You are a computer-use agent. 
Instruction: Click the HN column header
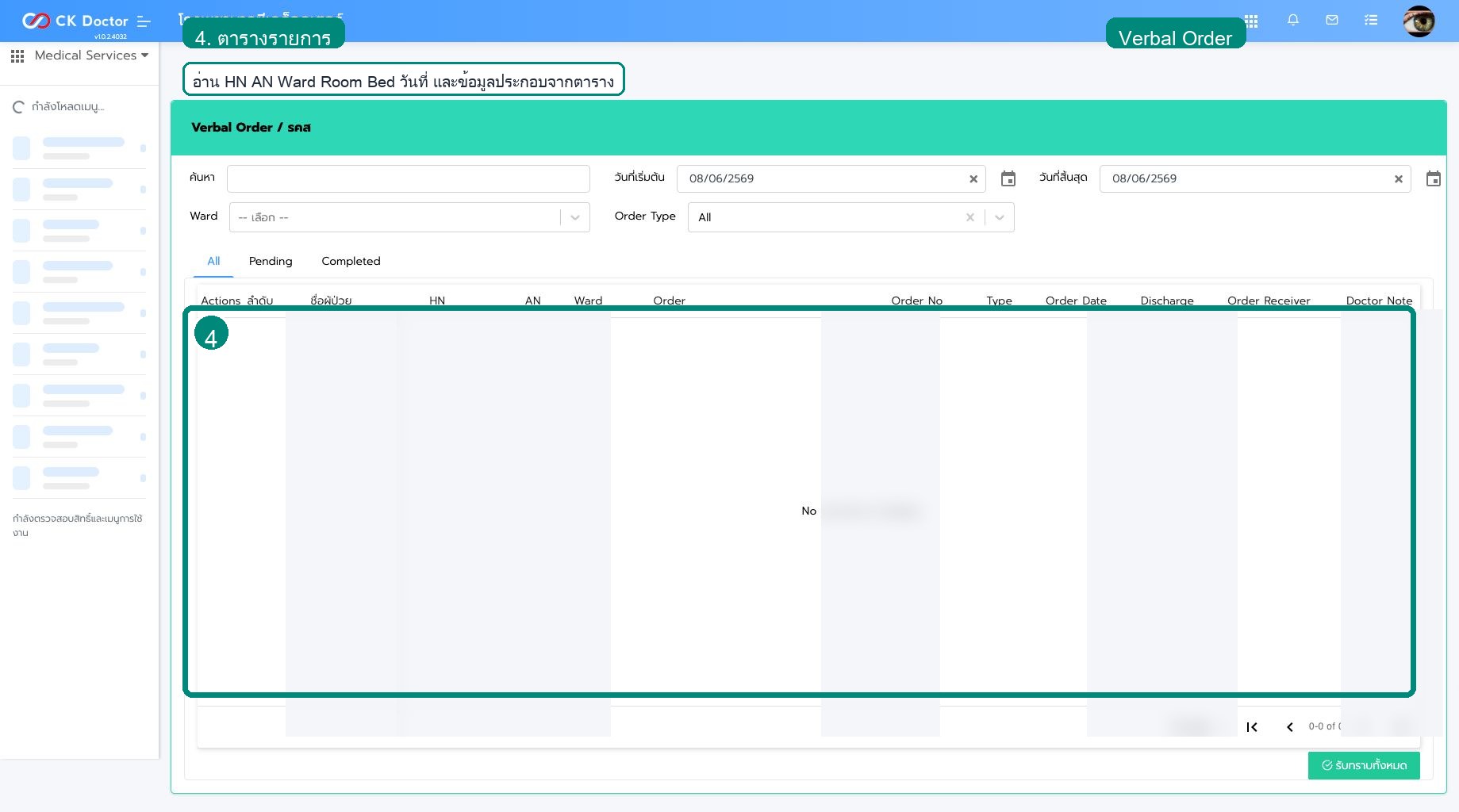tap(437, 301)
